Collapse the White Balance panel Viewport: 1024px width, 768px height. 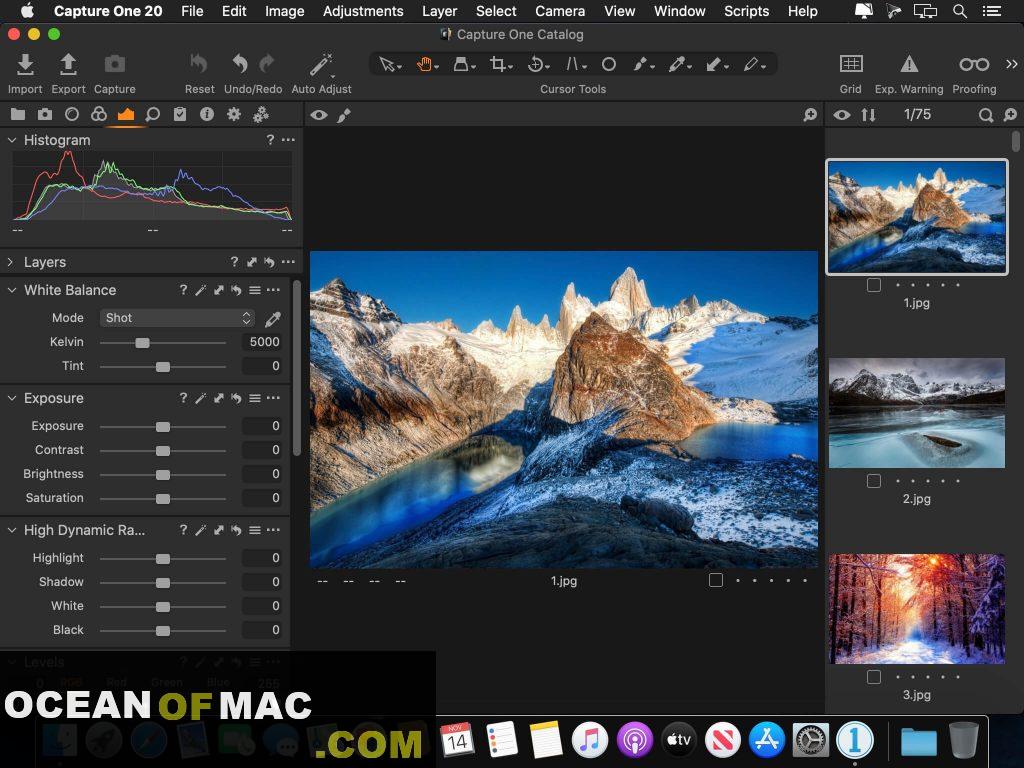(12, 290)
